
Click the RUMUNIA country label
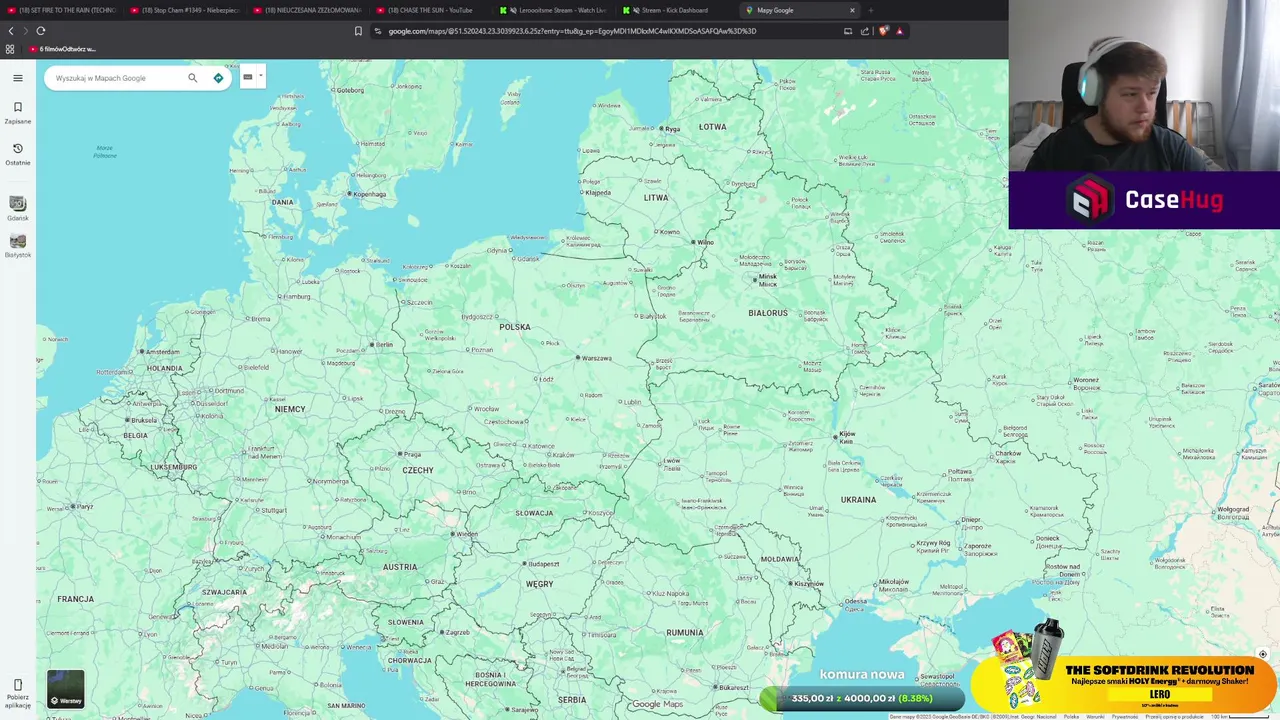685,632
